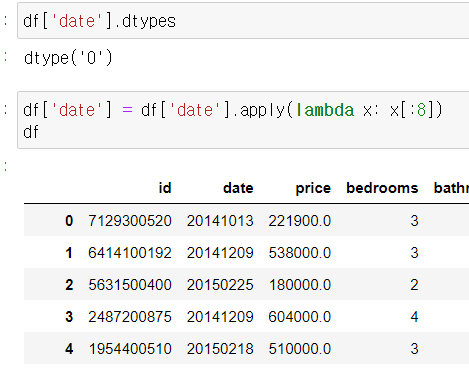Click the price column header

tap(313, 189)
